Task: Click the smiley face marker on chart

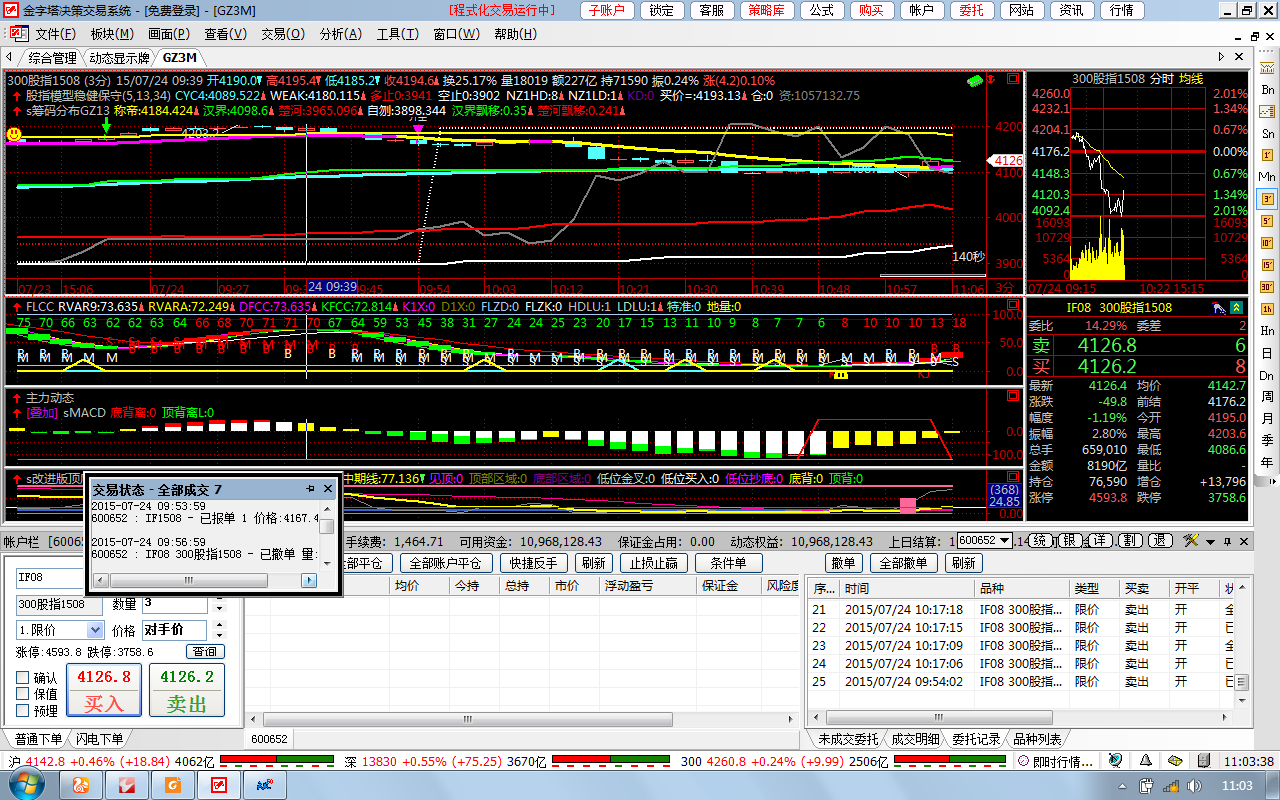Action: tap(14, 133)
